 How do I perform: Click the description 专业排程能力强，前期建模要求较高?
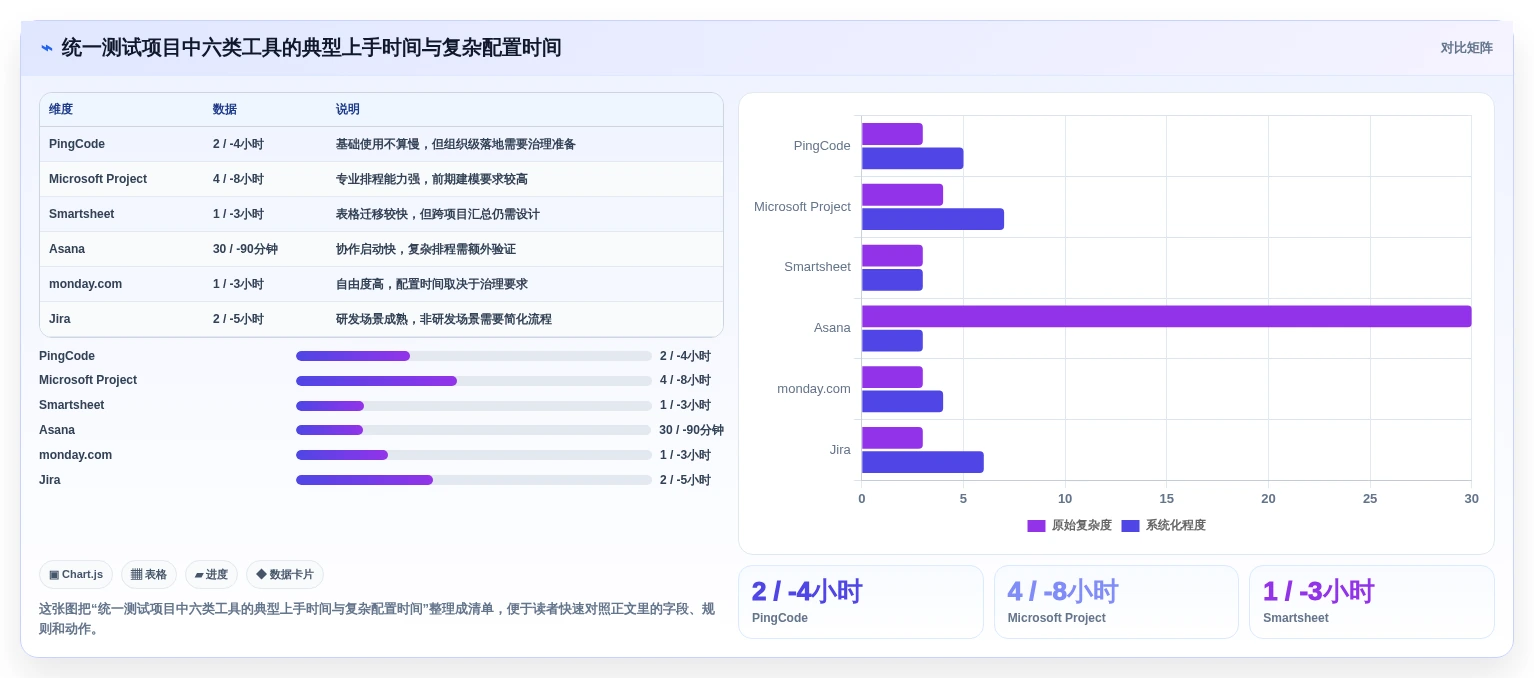(x=432, y=179)
